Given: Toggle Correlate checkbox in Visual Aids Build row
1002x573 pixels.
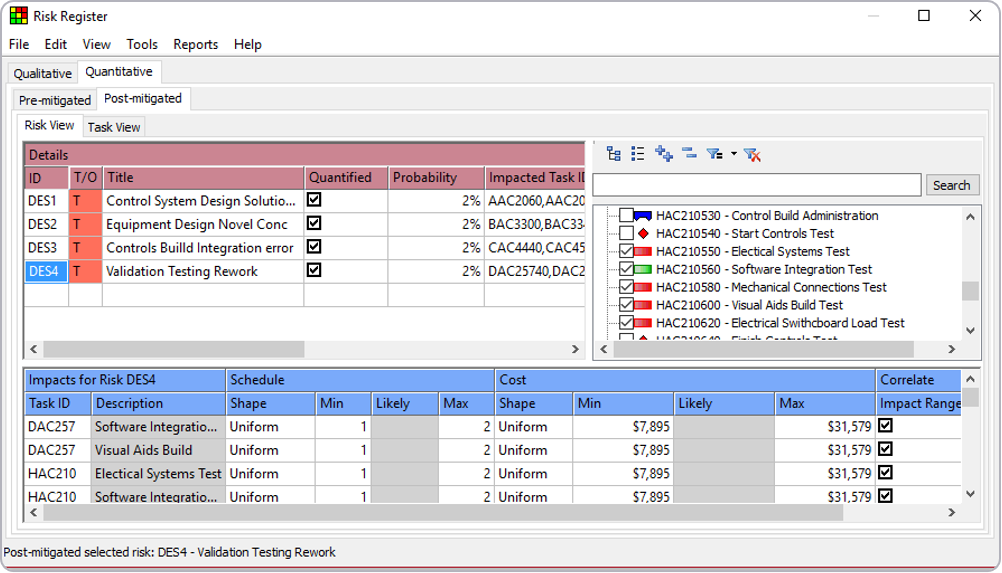Looking at the screenshot, I should coord(885,450).
